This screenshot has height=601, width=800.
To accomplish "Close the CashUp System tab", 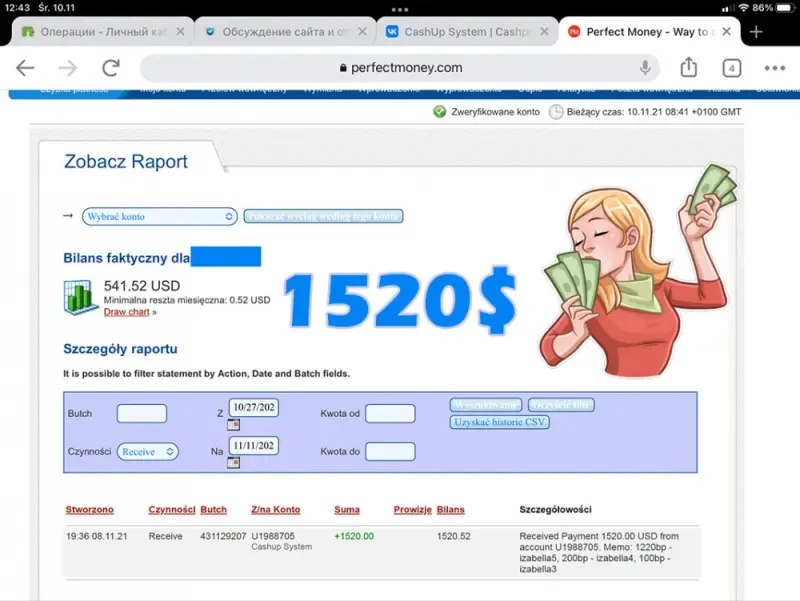I will tap(544, 32).
